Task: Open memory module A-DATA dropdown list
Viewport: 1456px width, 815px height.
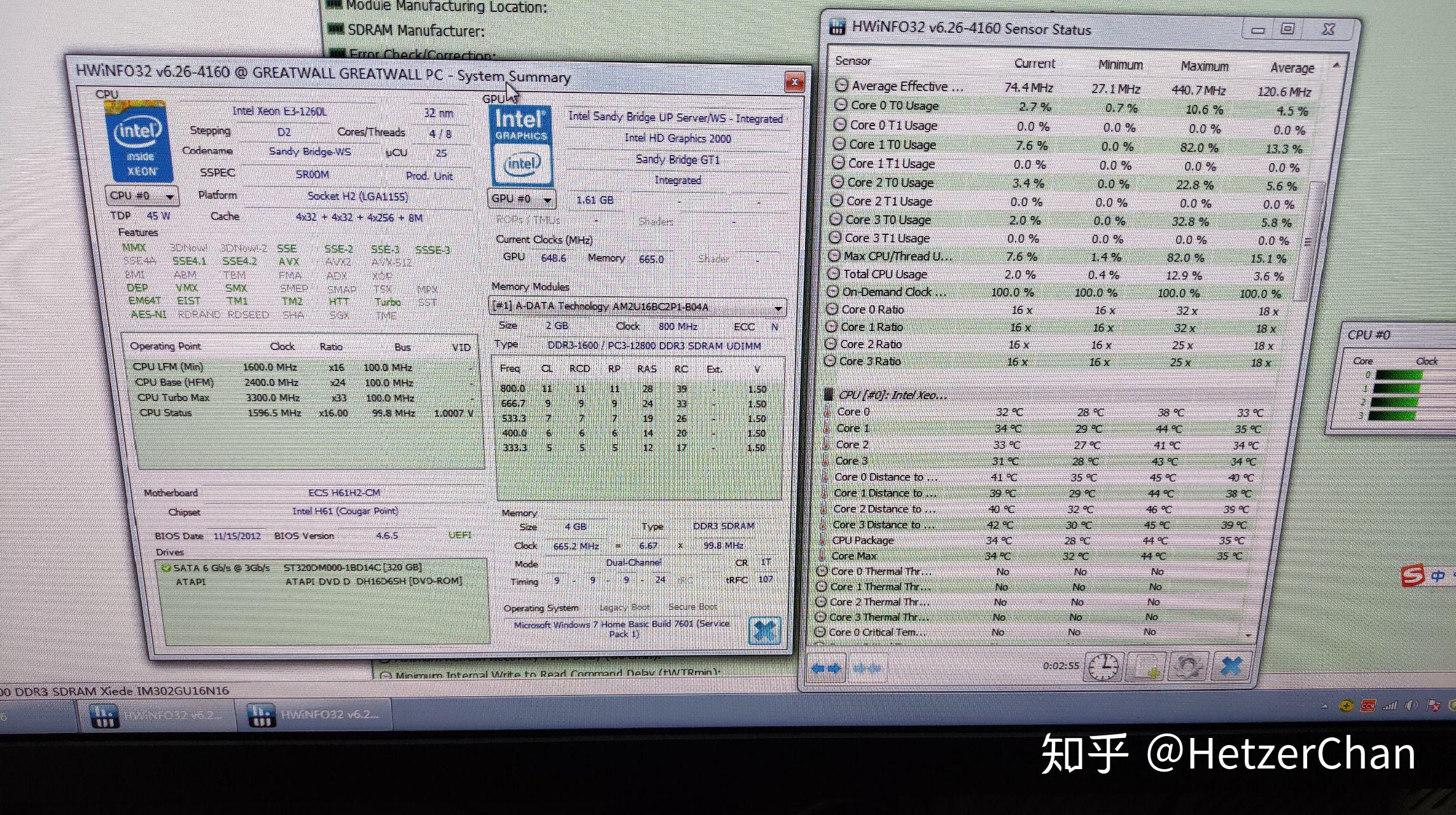Action: 638,306
